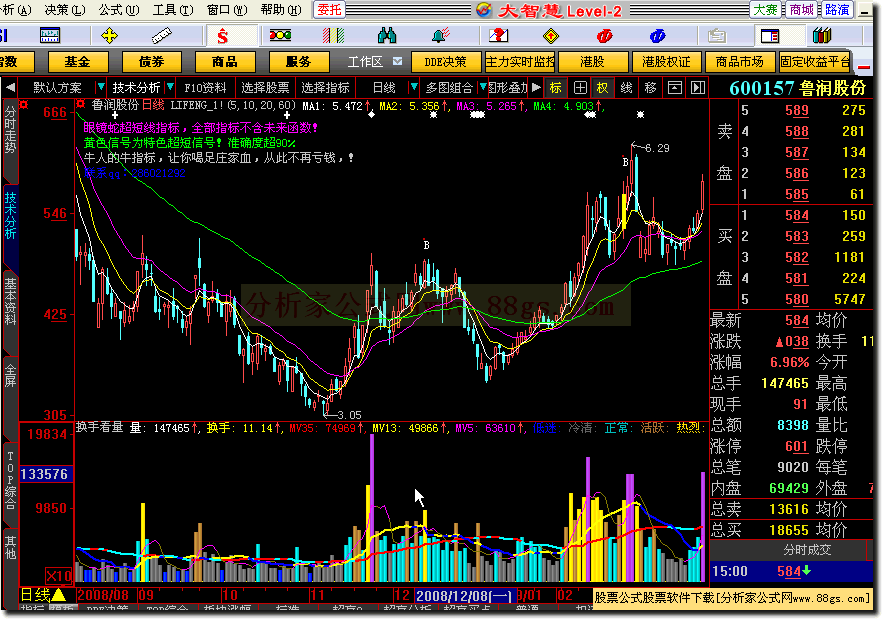Toggle the 权 adjustment button

pyautogui.click(x=603, y=88)
